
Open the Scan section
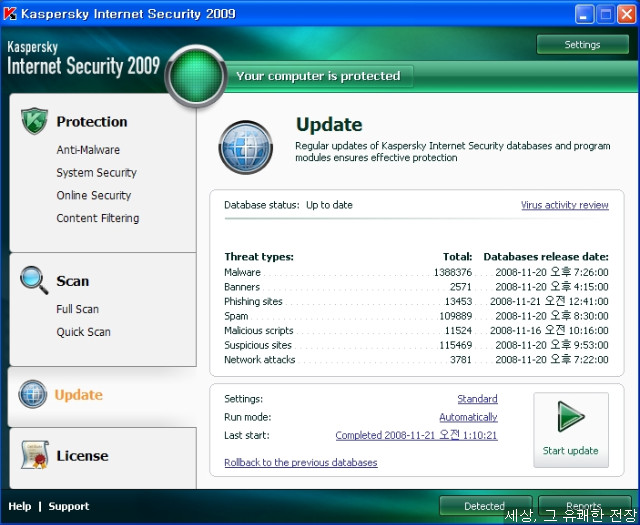click(73, 281)
